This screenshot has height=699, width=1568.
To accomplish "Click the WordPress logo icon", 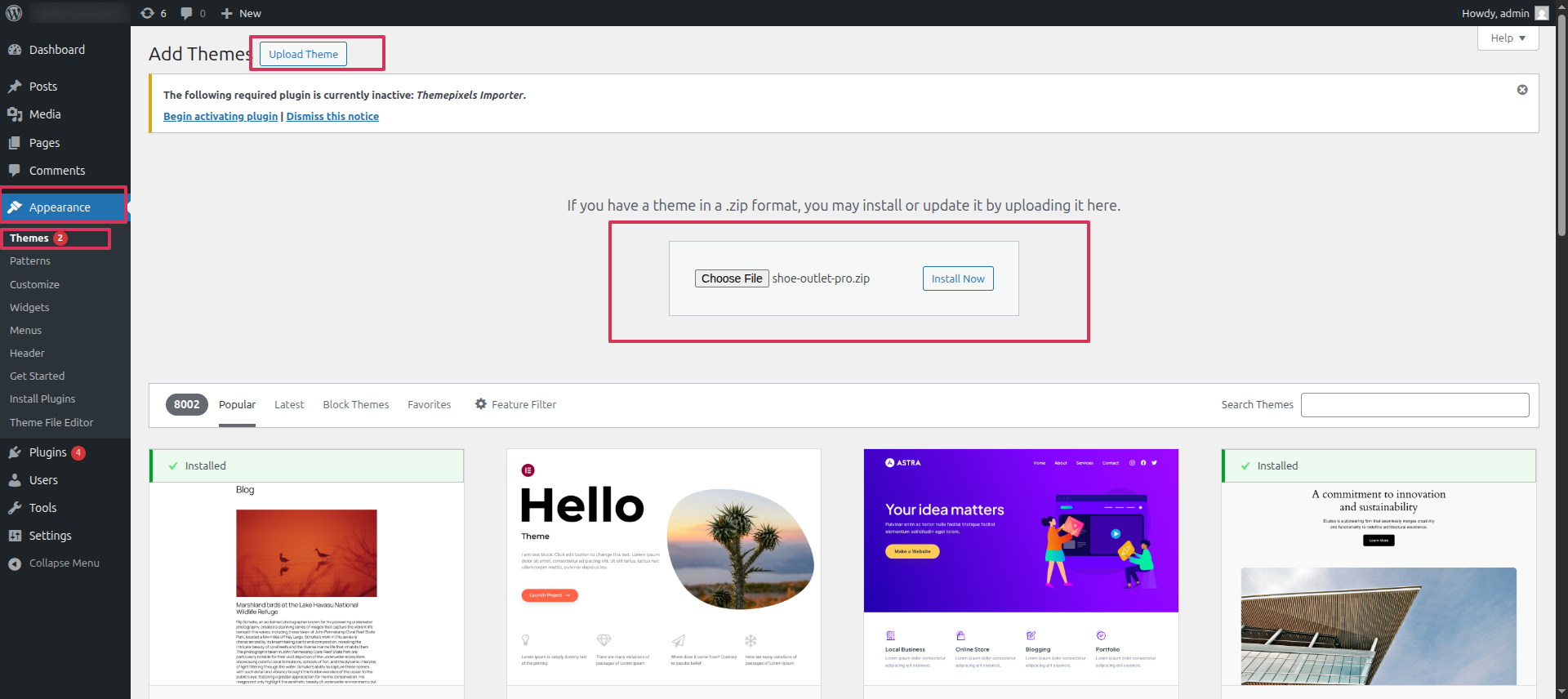I will (14, 13).
